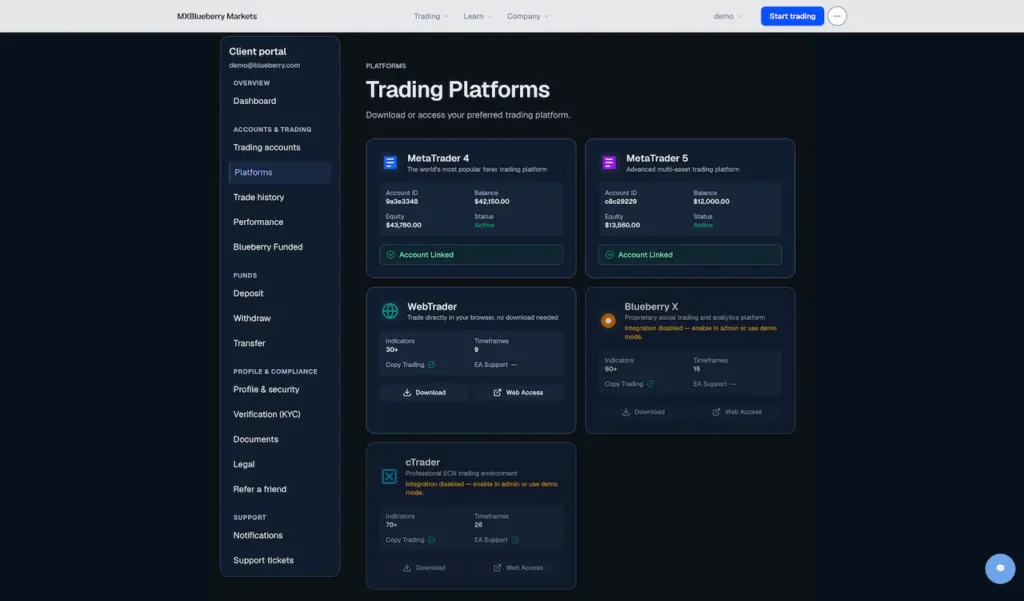Click the MetaTrader 4 Active status
This screenshot has width=1024, height=601.
coord(484,225)
